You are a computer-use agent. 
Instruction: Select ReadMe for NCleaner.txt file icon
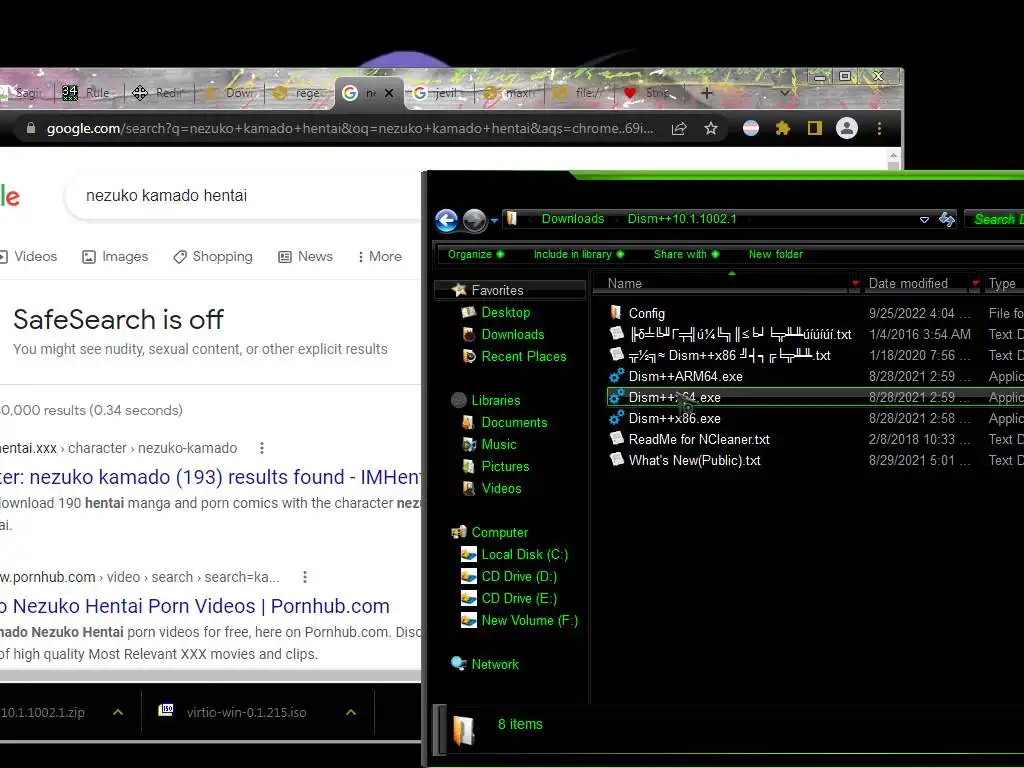[x=616, y=438]
